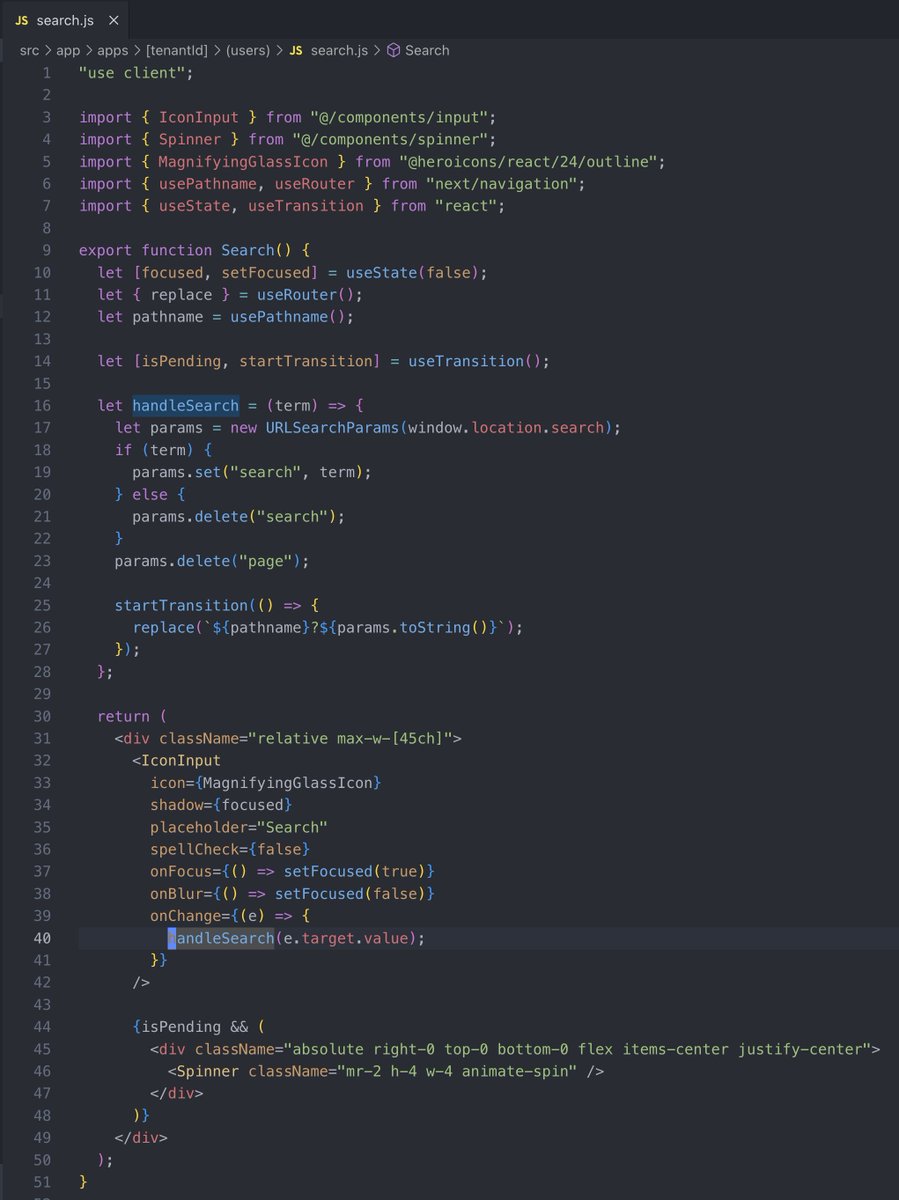Click spellCheck={false} prop

coord(230,849)
